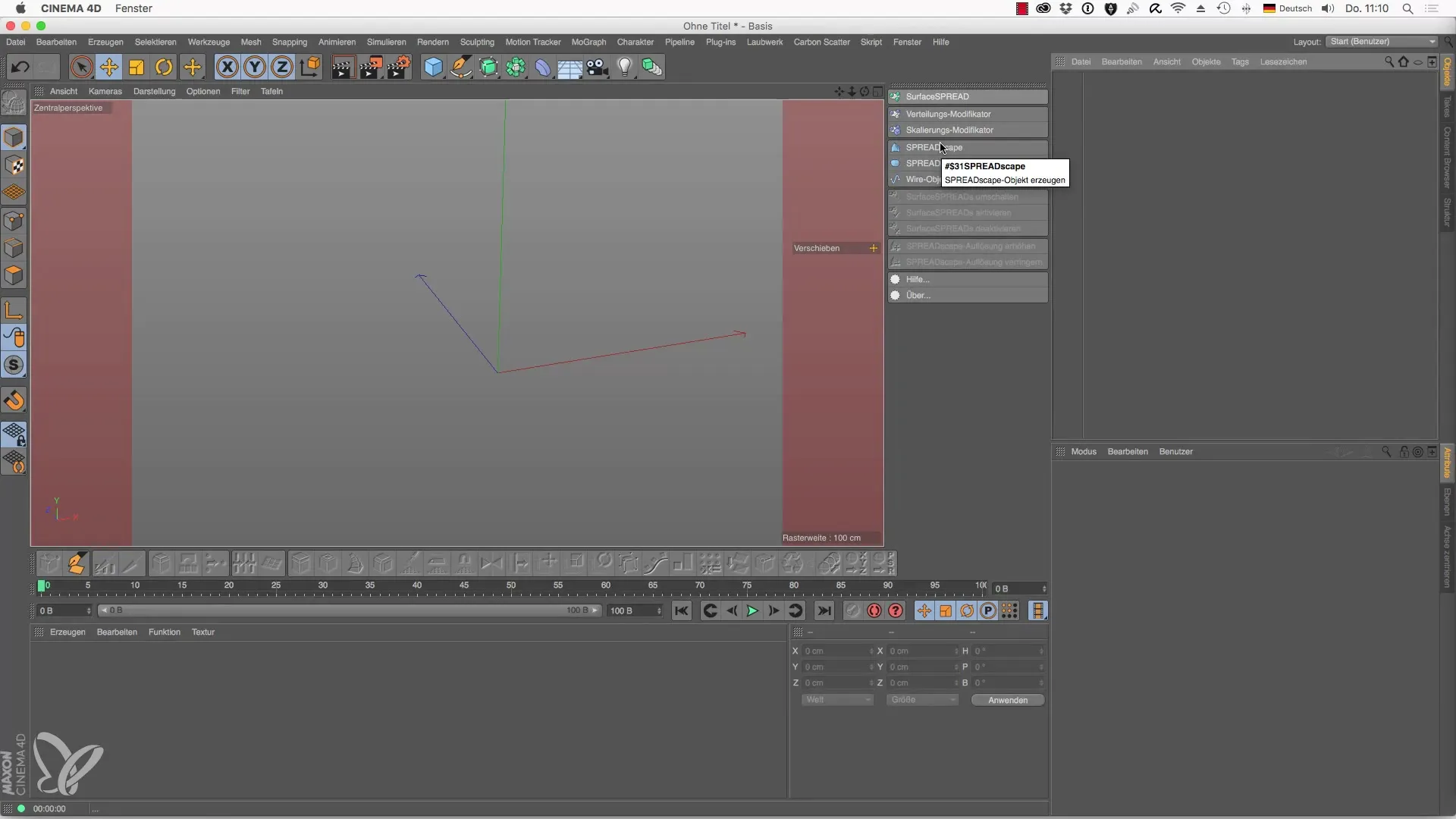Viewport: 1456px width, 819px height.
Task: Open Über... in SurfaceSPREAD panel
Action: (968, 296)
